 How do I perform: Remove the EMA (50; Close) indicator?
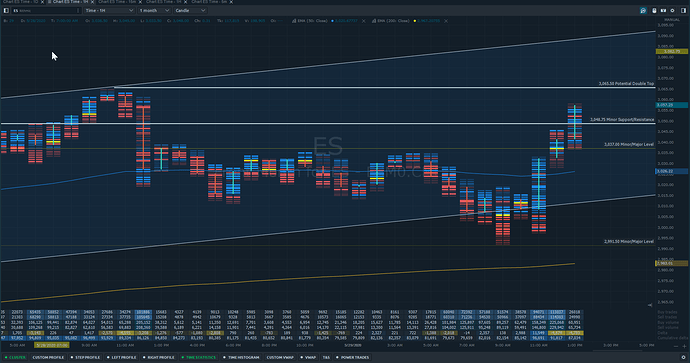pyautogui.click(x=363, y=21)
